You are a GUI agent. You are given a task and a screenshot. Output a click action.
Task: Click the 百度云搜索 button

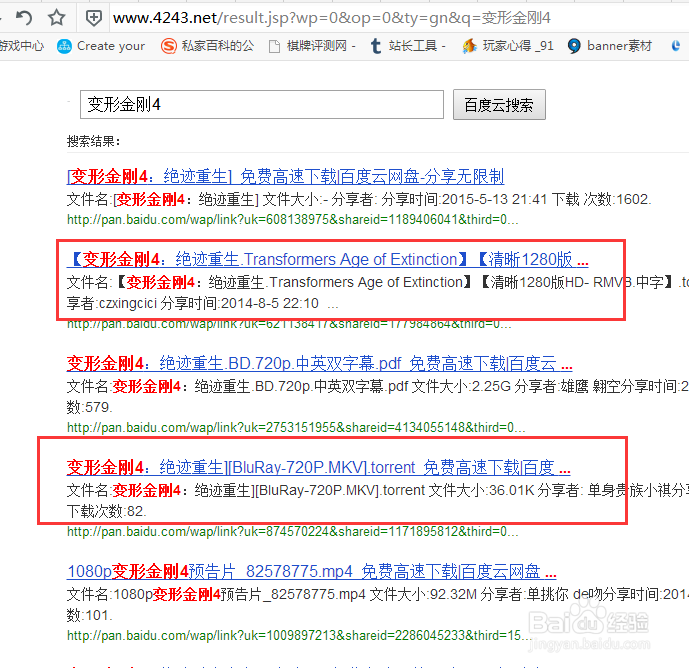(x=499, y=105)
